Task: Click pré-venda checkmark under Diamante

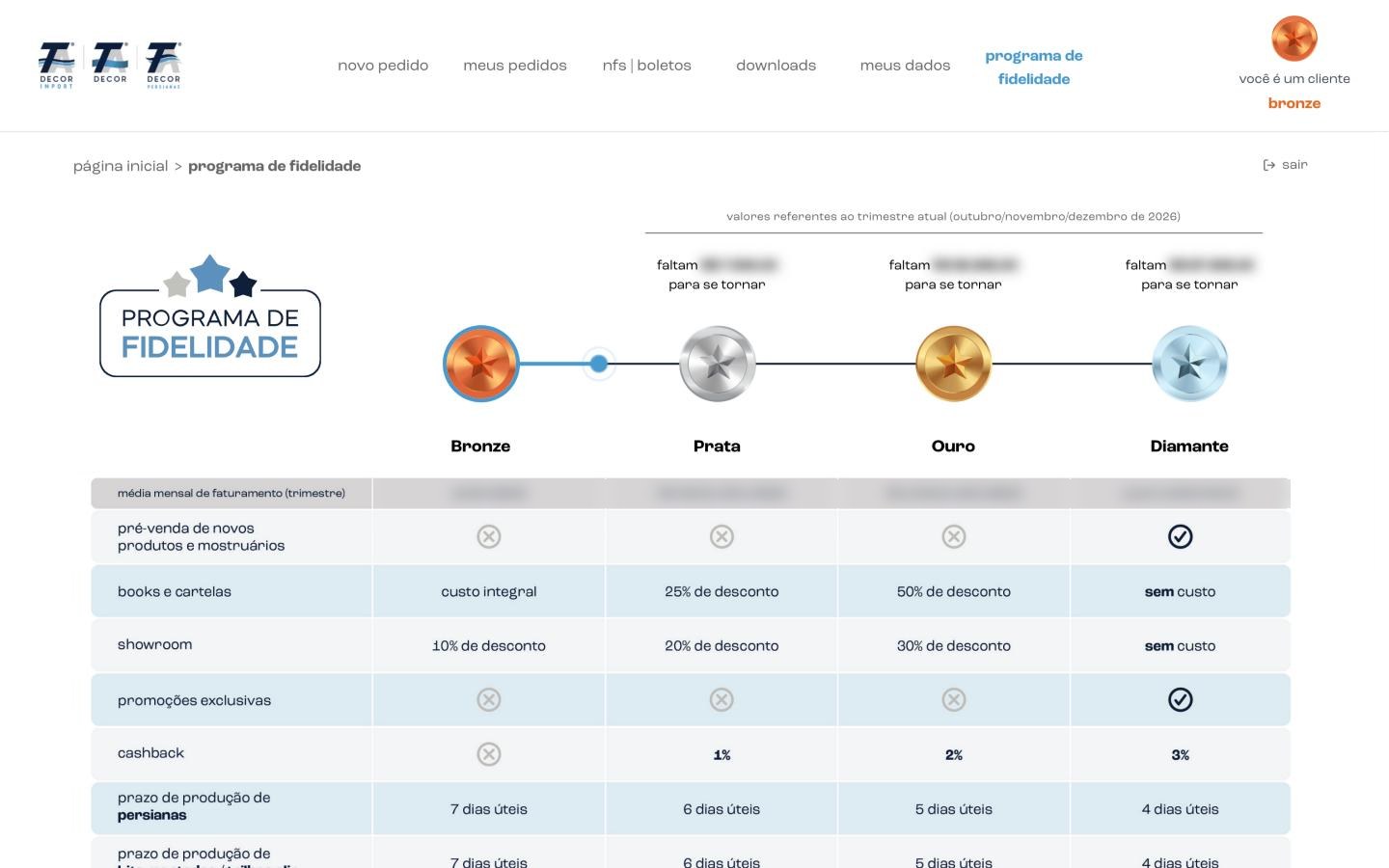Action: (1180, 536)
